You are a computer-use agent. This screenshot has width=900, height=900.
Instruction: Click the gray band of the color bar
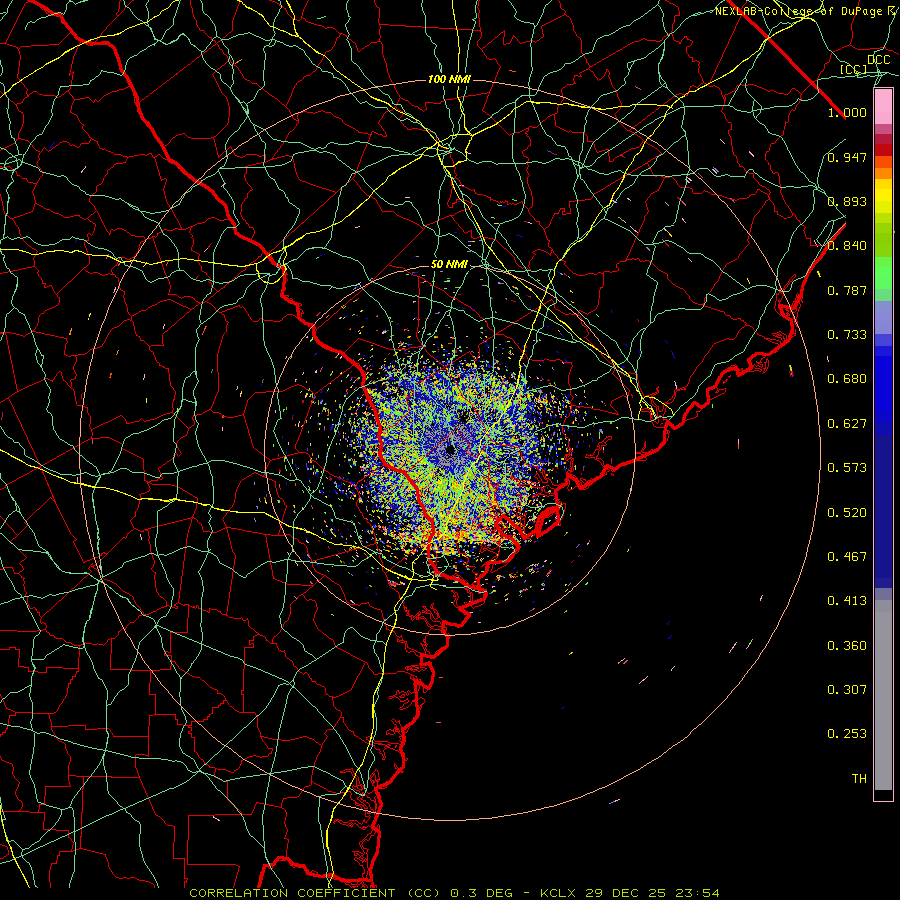pos(883,695)
